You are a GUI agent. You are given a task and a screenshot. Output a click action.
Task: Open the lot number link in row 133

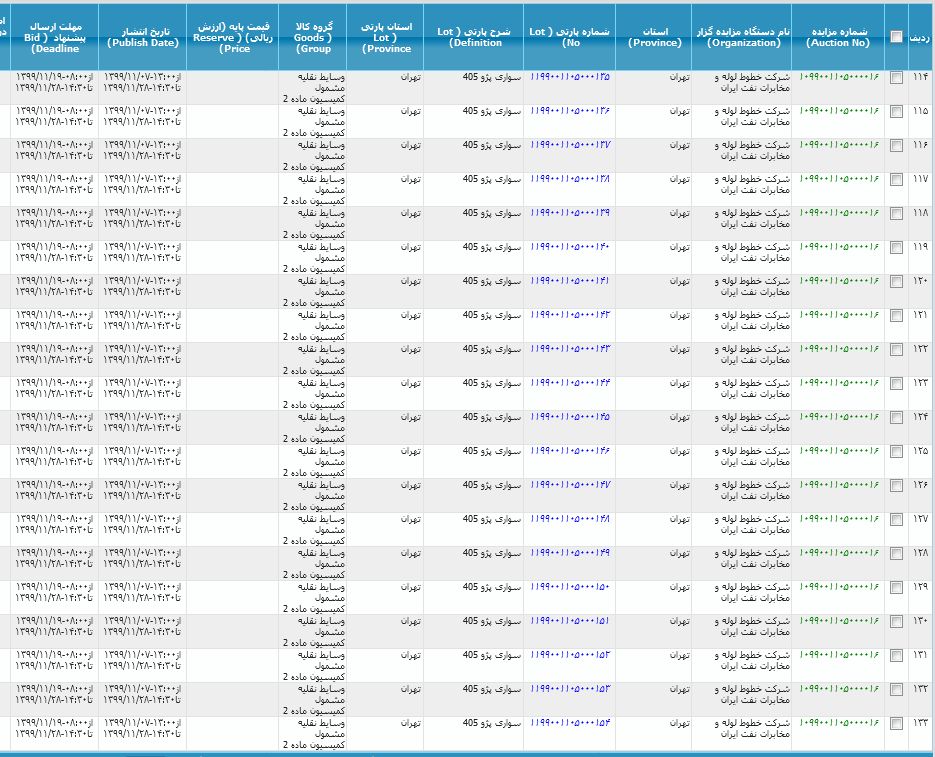pyautogui.click(x=570, y=723)
